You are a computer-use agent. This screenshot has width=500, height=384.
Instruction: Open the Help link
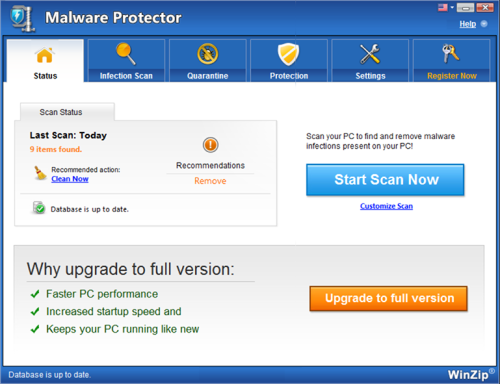tap(468, 24)
